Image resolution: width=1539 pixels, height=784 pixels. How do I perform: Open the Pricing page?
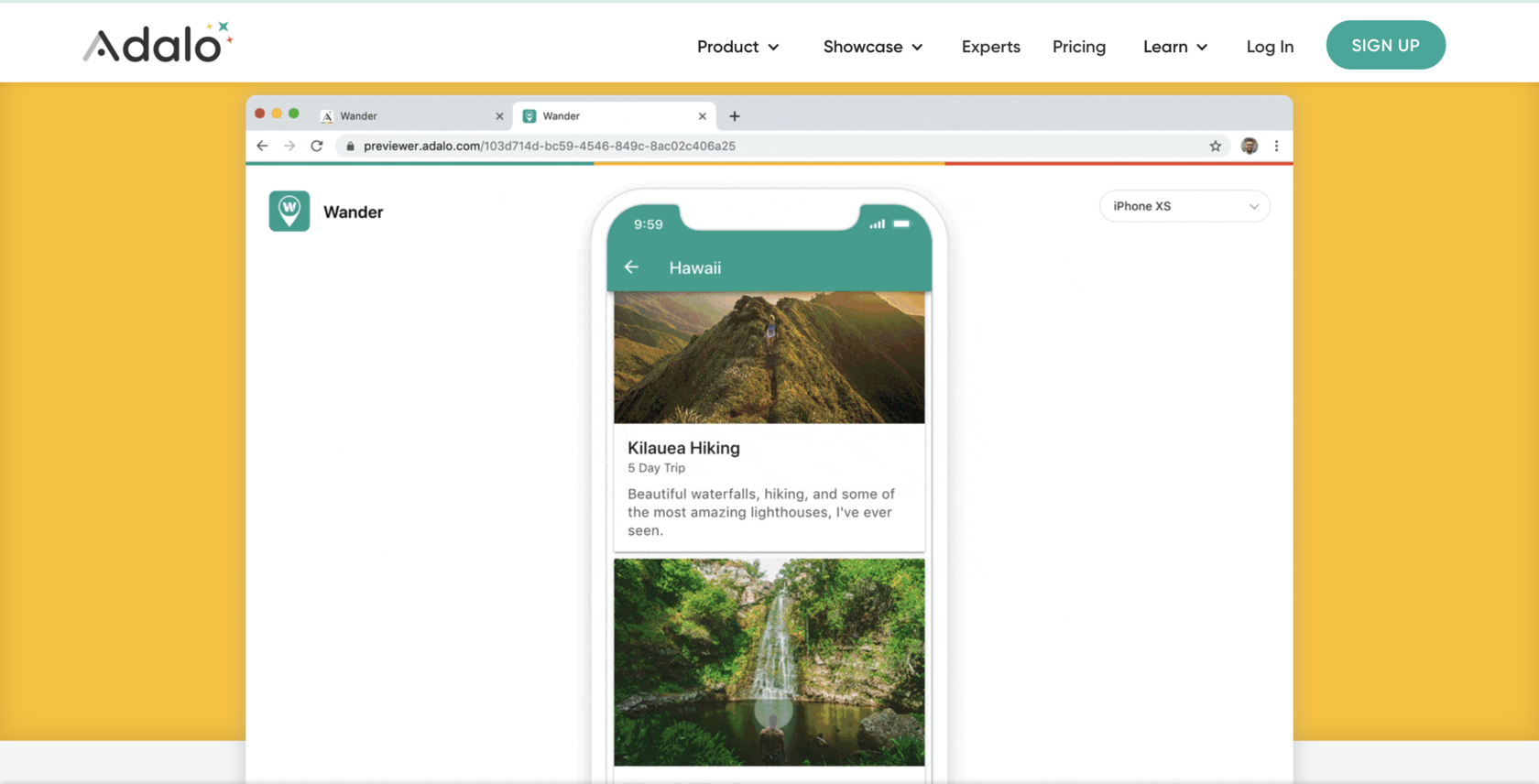pyautogui.click(x=1078, y=47)
